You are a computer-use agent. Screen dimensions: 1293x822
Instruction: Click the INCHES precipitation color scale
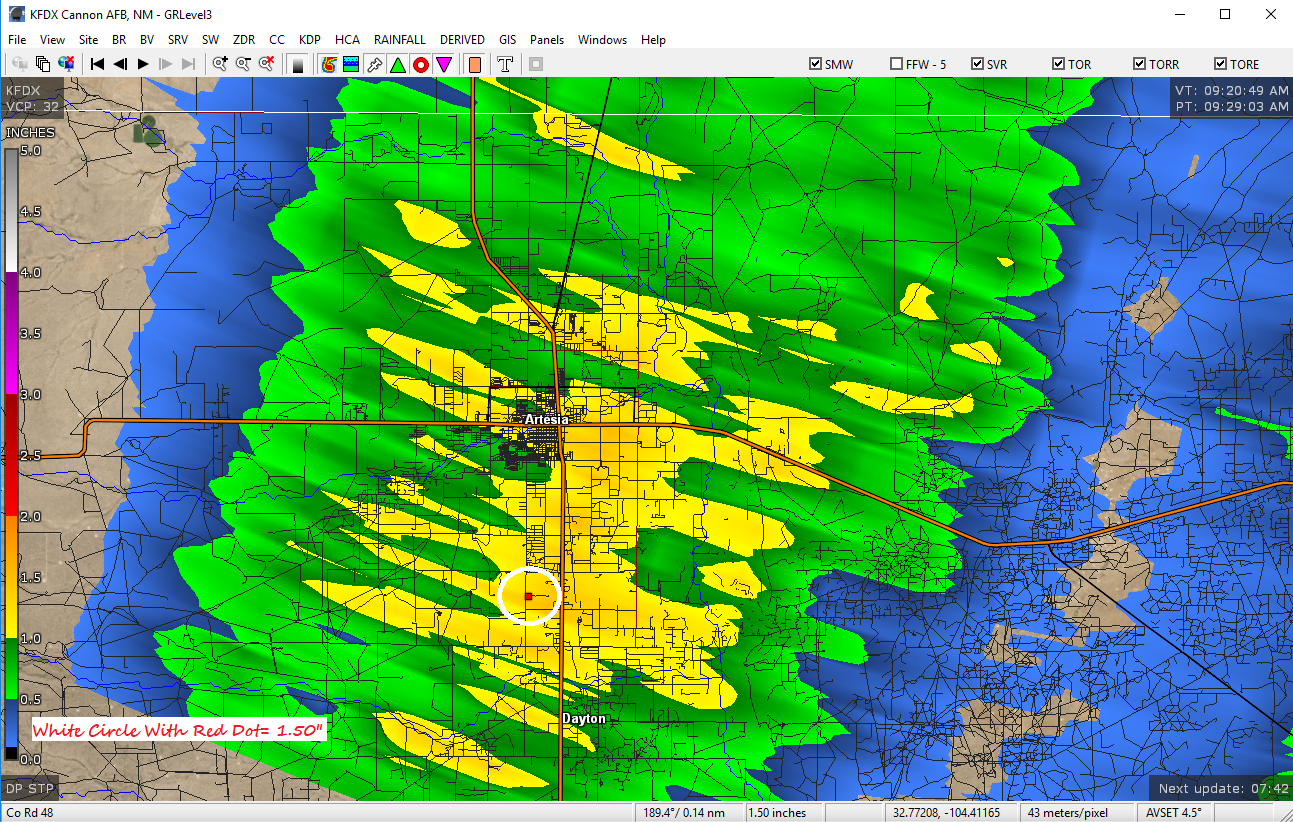pyautogui.click(x=12, y=450)
